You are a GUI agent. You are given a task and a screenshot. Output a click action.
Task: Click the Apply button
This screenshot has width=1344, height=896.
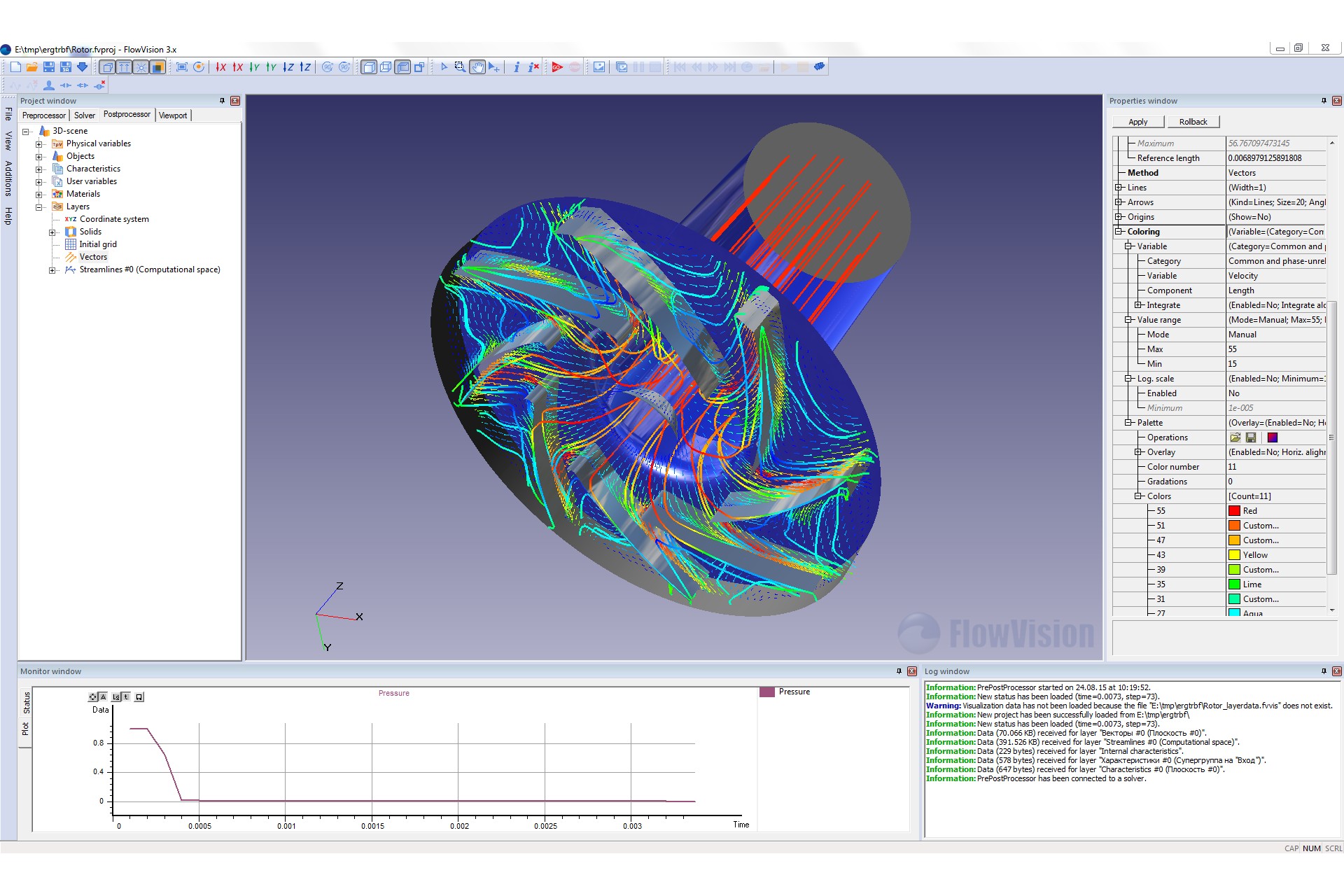click(1138, 122)
